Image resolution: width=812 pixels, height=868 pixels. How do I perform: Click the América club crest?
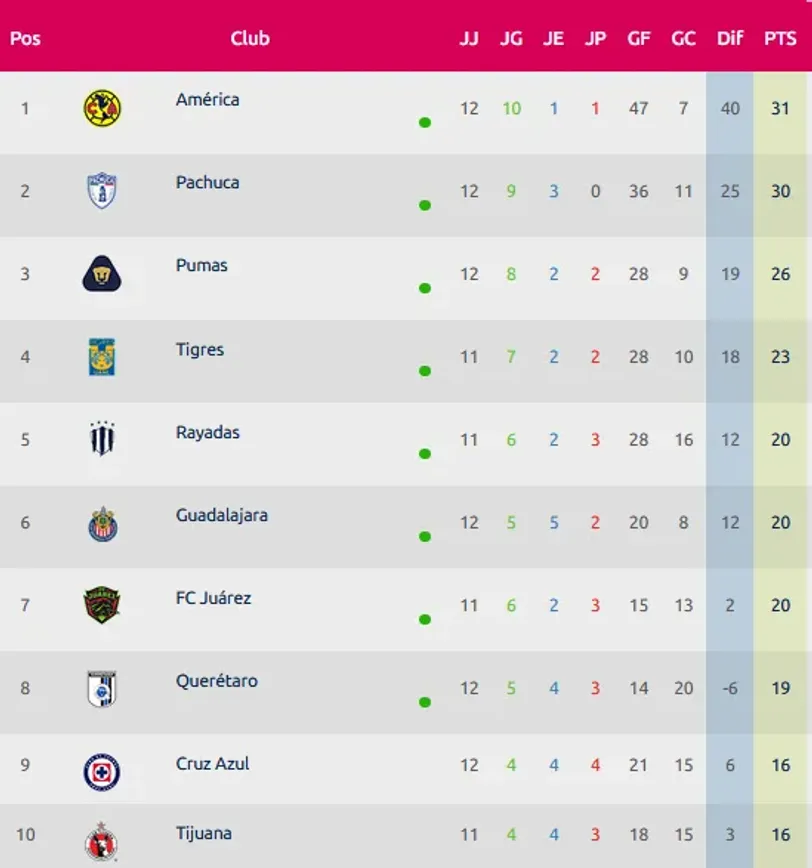102,108
